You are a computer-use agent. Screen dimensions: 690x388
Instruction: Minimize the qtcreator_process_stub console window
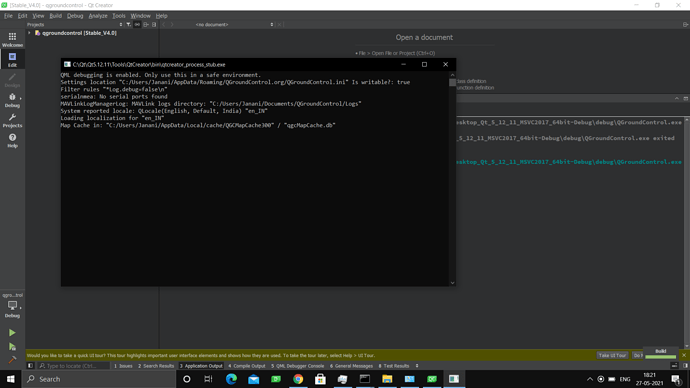[403, 64]
